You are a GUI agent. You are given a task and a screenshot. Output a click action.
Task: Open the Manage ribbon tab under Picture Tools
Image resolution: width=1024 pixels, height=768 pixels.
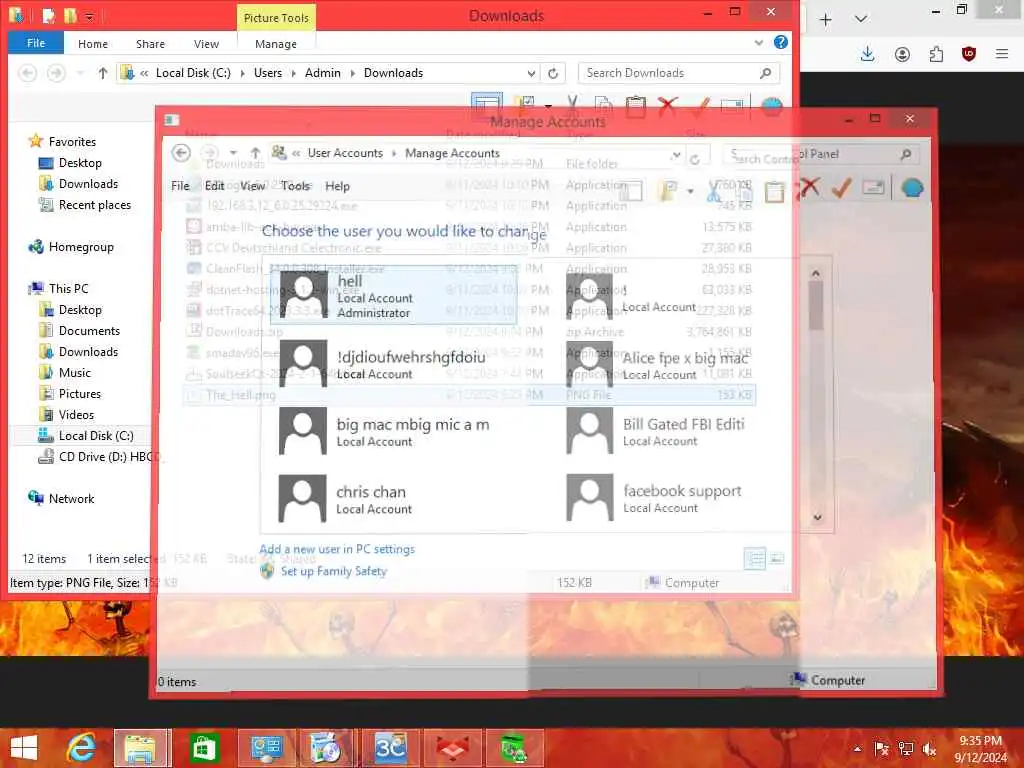pos(276,44)
